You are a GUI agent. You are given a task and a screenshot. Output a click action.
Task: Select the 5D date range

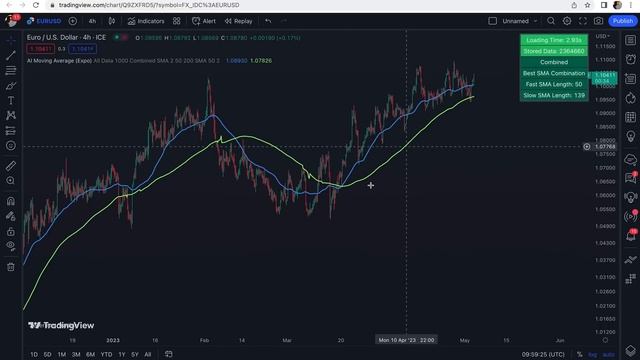click(47, 354)
